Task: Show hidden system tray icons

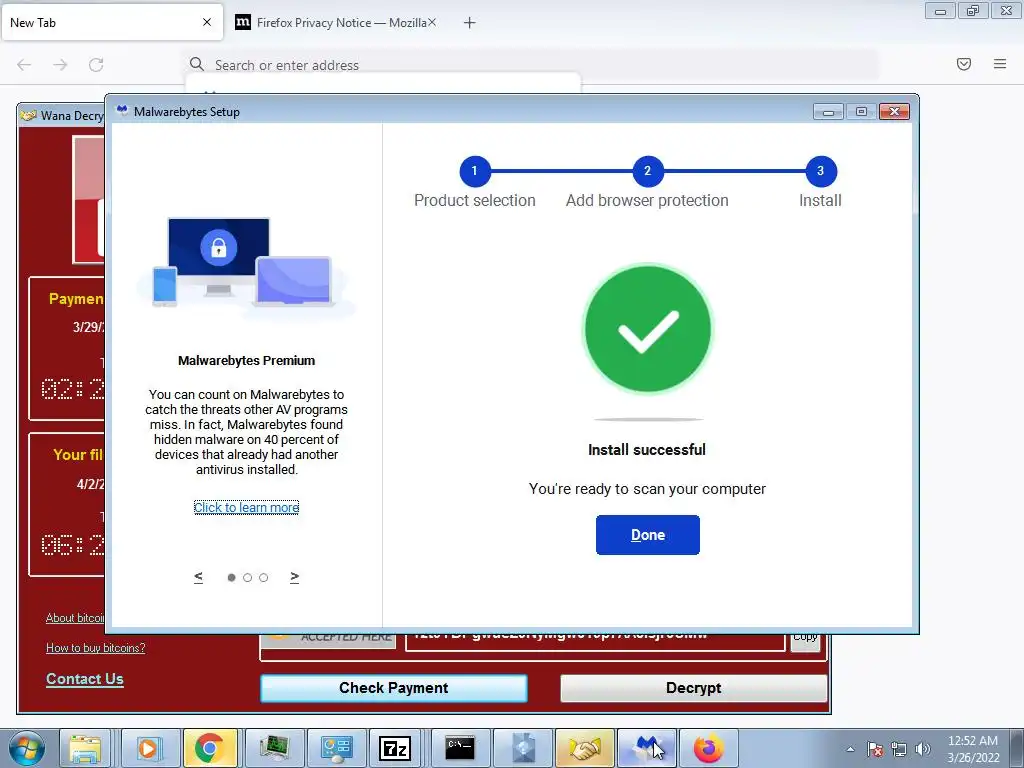Action: (850, 749)
